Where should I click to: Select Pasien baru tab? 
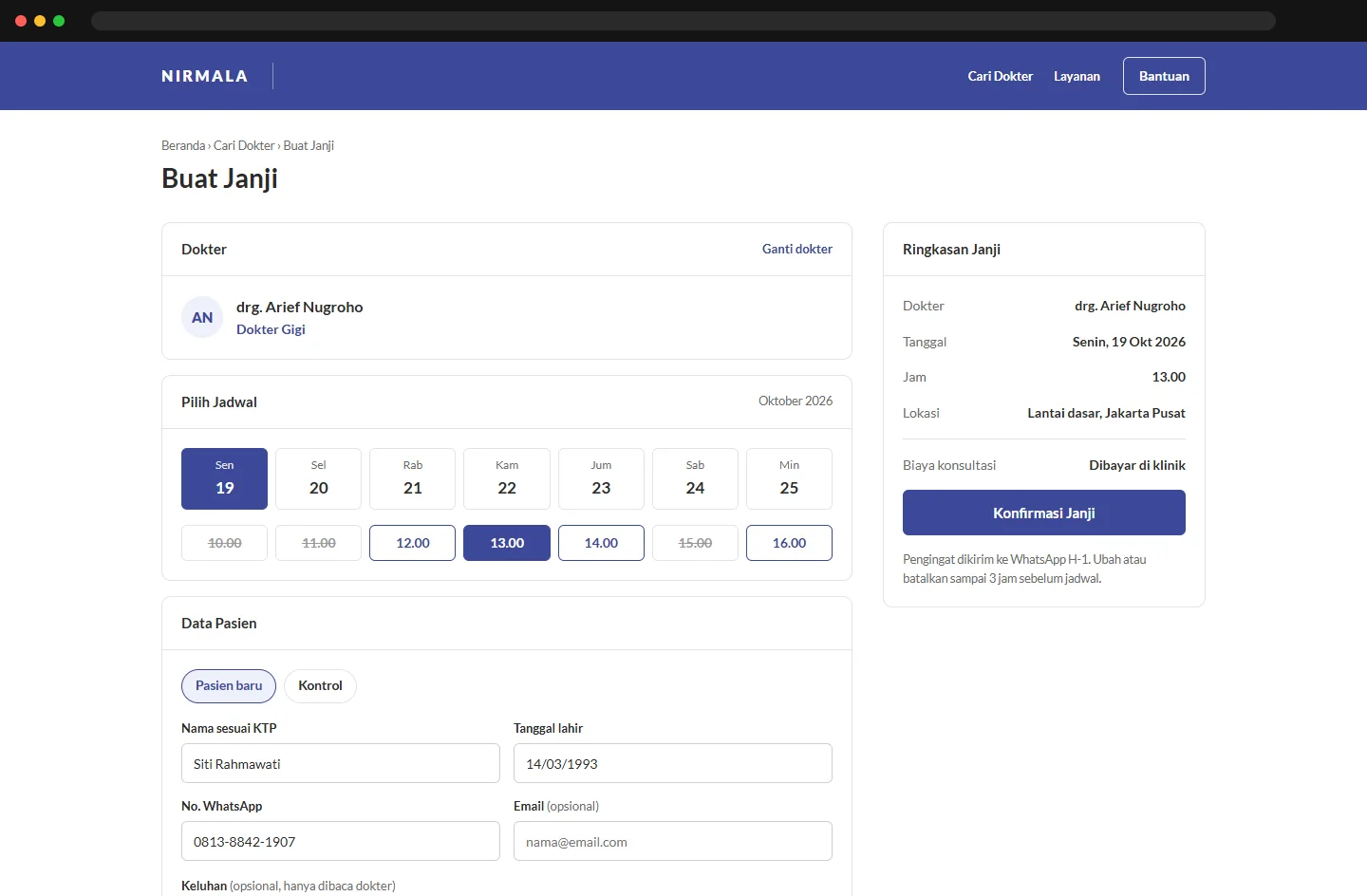click(x=229, y=686)
